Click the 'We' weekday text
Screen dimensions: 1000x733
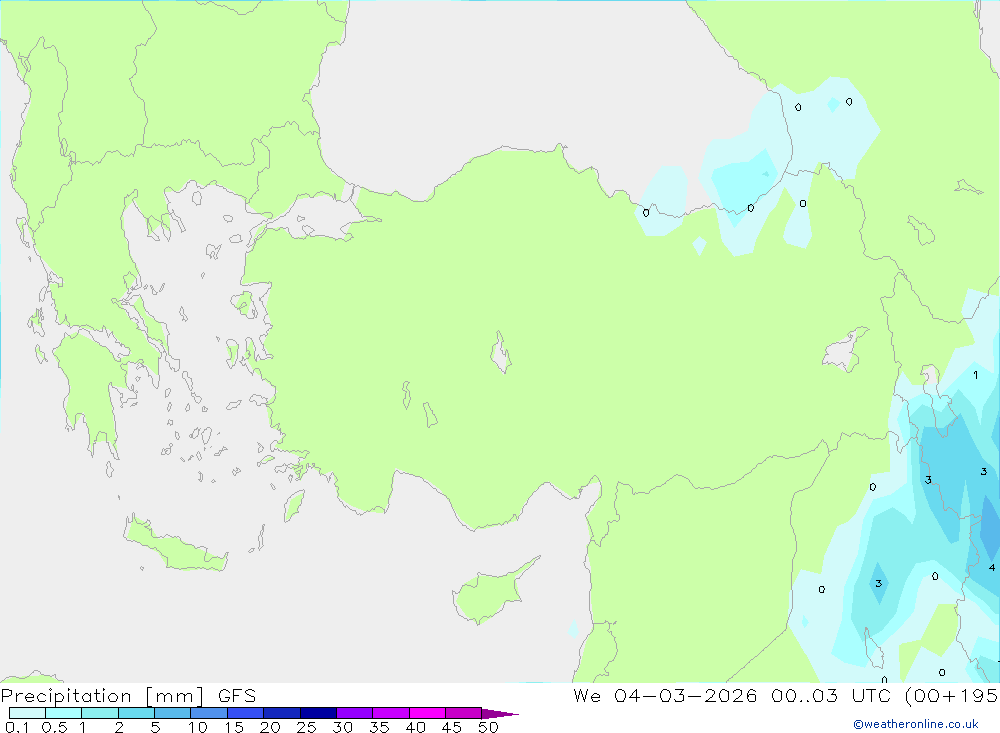[x=587, y=695]
